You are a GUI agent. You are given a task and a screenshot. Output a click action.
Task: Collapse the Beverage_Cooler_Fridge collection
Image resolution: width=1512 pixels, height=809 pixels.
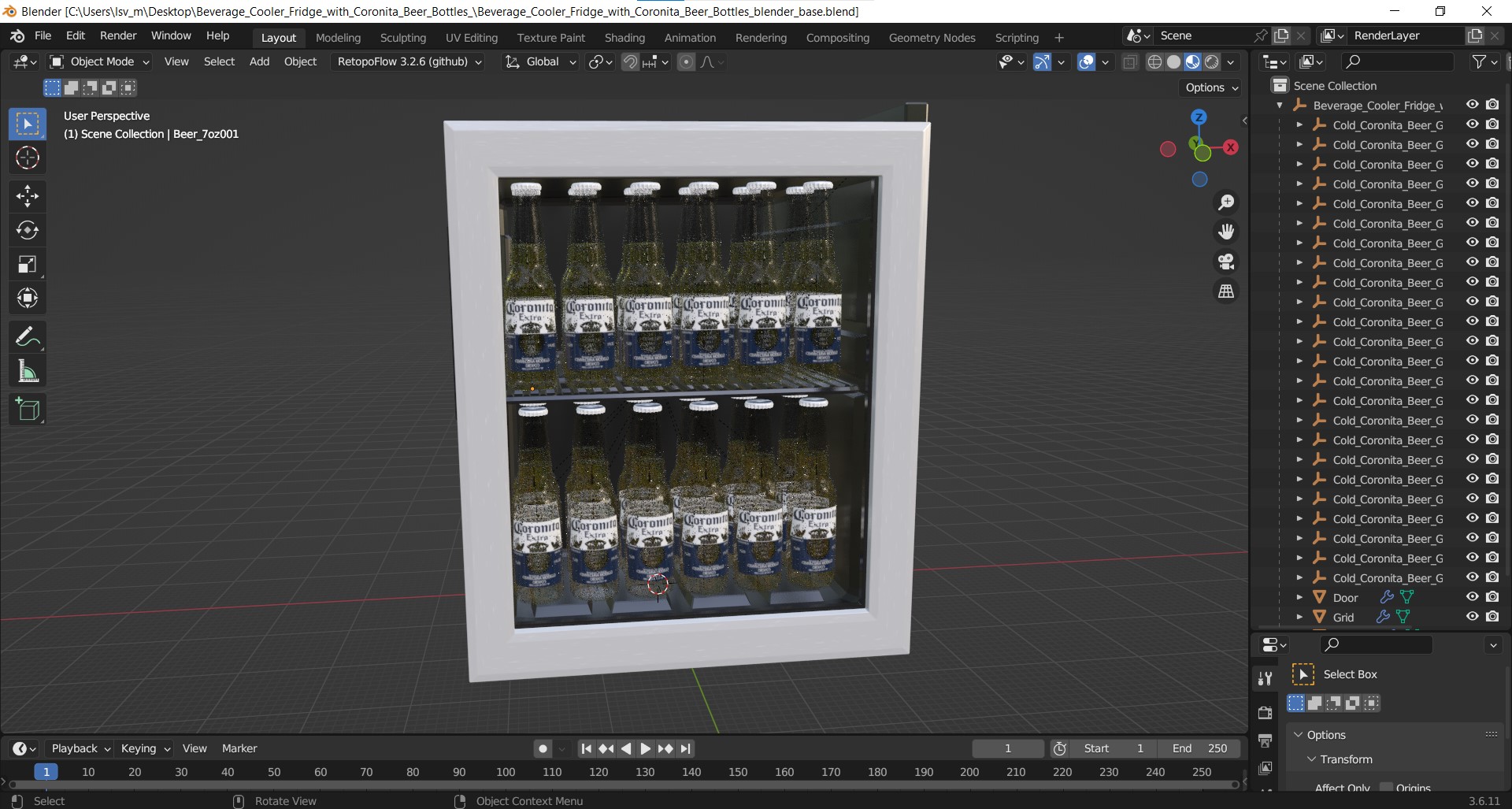click(1280, 105)
